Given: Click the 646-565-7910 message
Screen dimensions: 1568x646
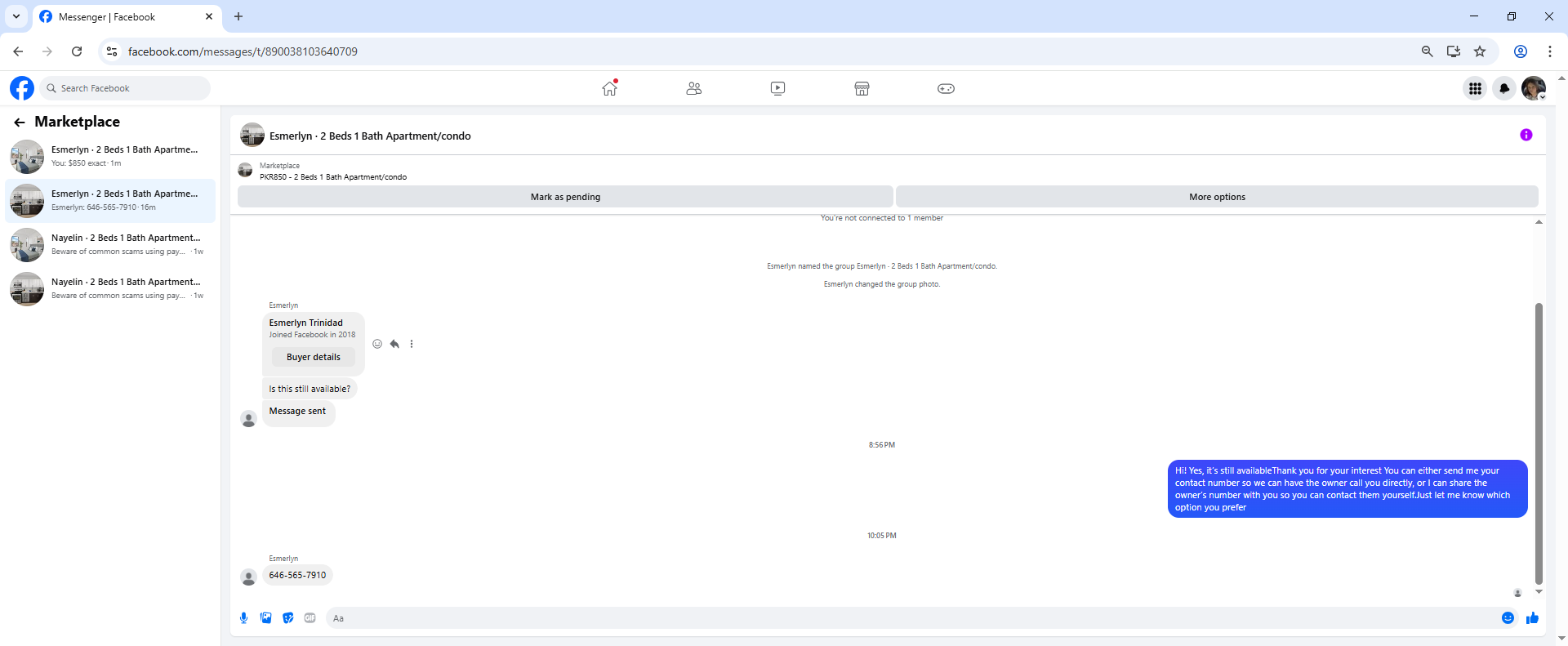Looking at the screenshot, I should click(x=297, y=575).
